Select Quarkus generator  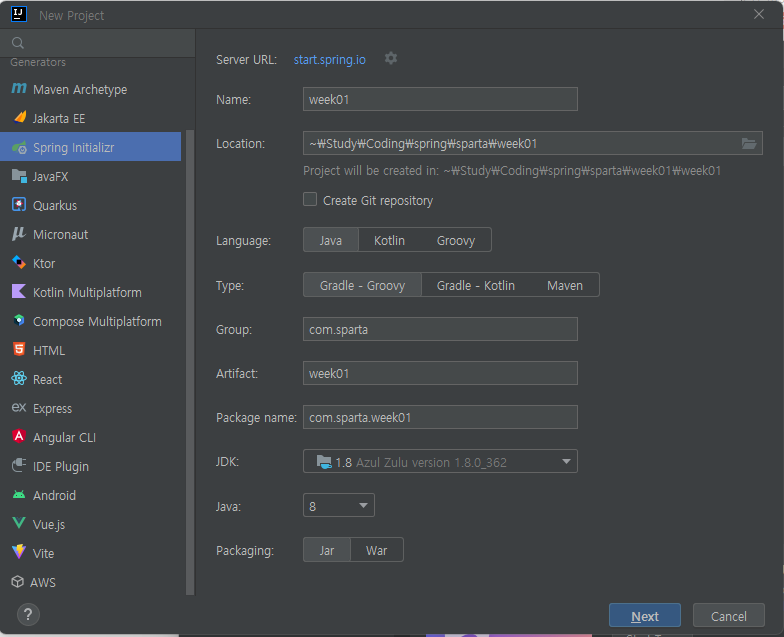coord(90,206)
